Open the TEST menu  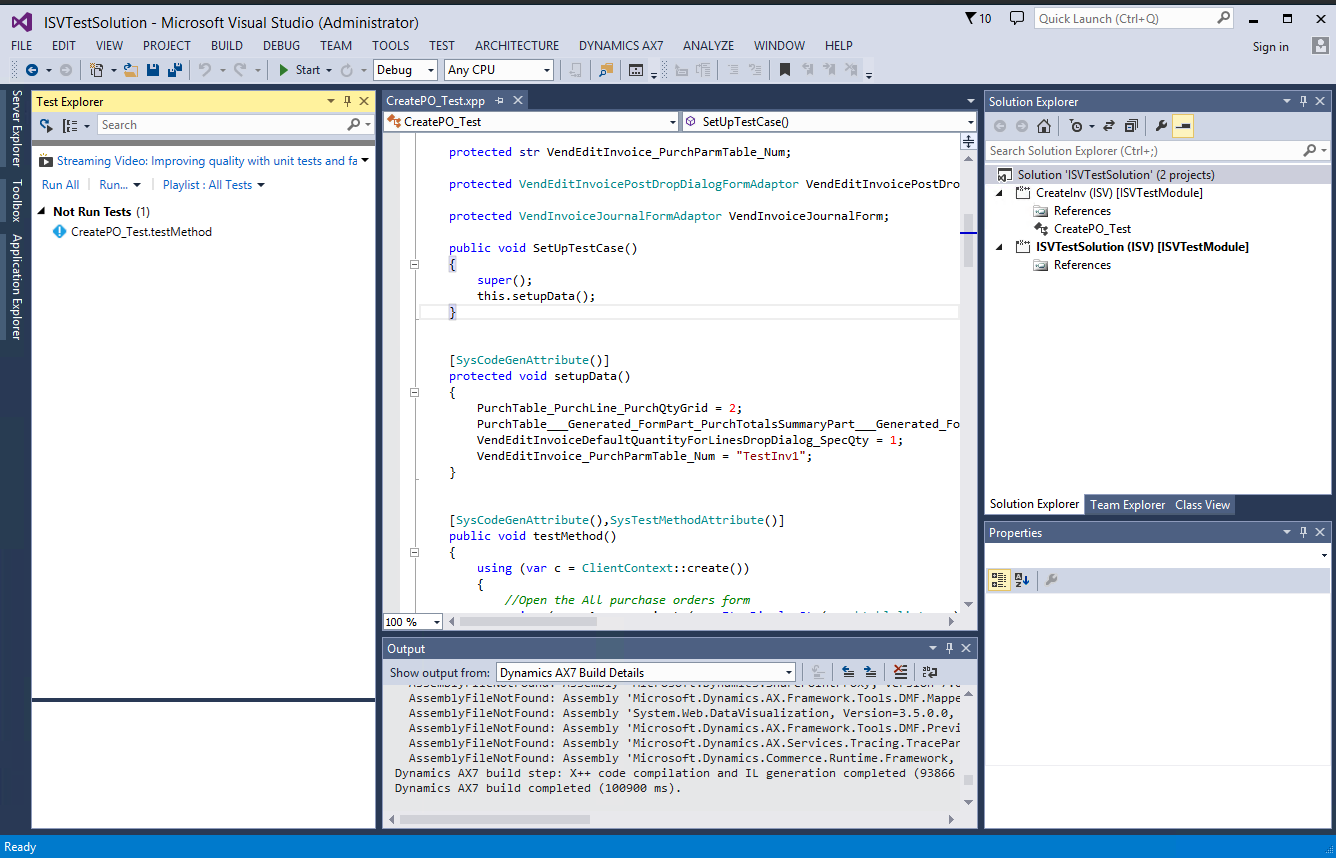442,46
